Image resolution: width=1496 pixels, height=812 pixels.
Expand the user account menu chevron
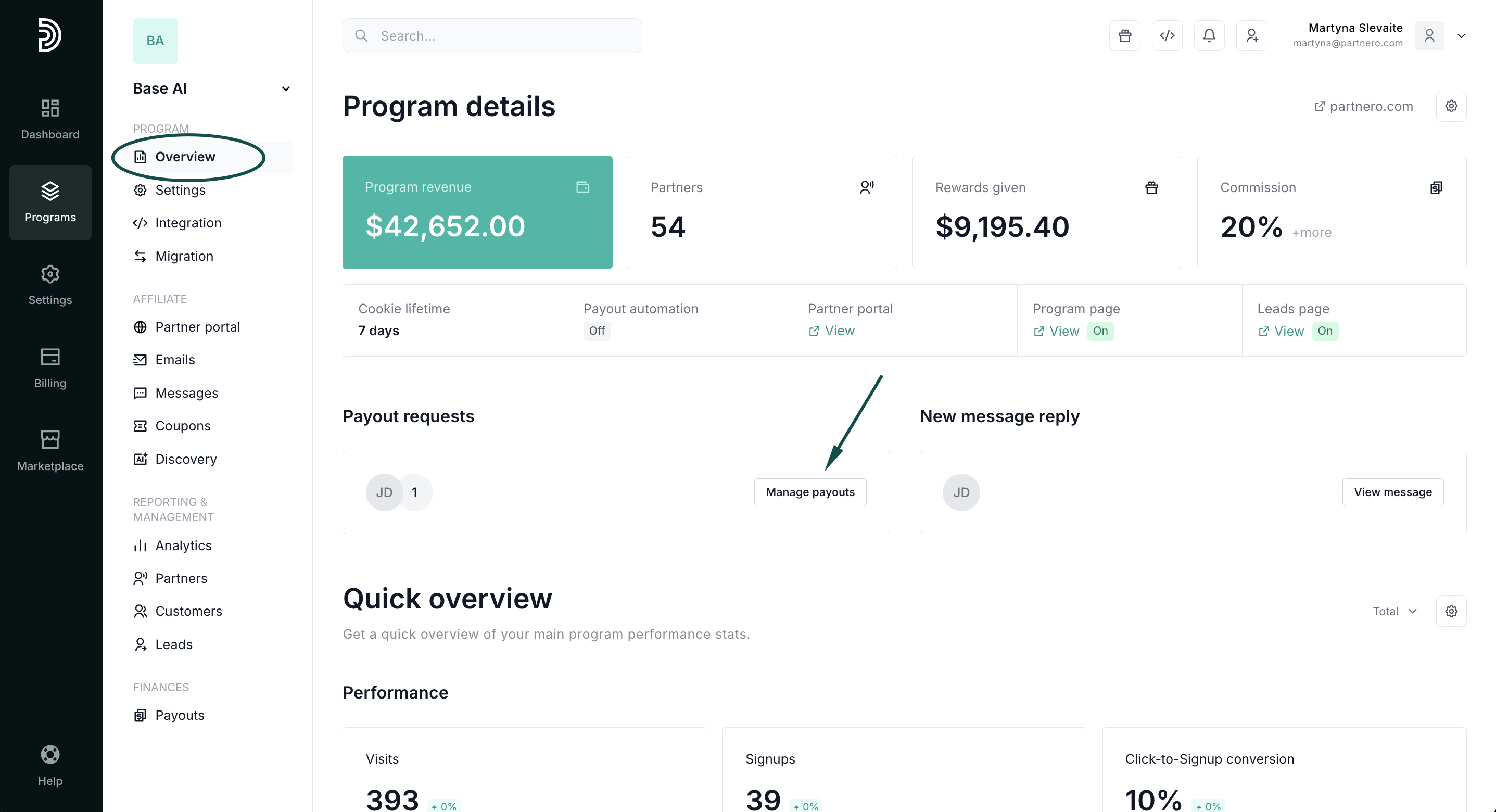coord(1461,36)
